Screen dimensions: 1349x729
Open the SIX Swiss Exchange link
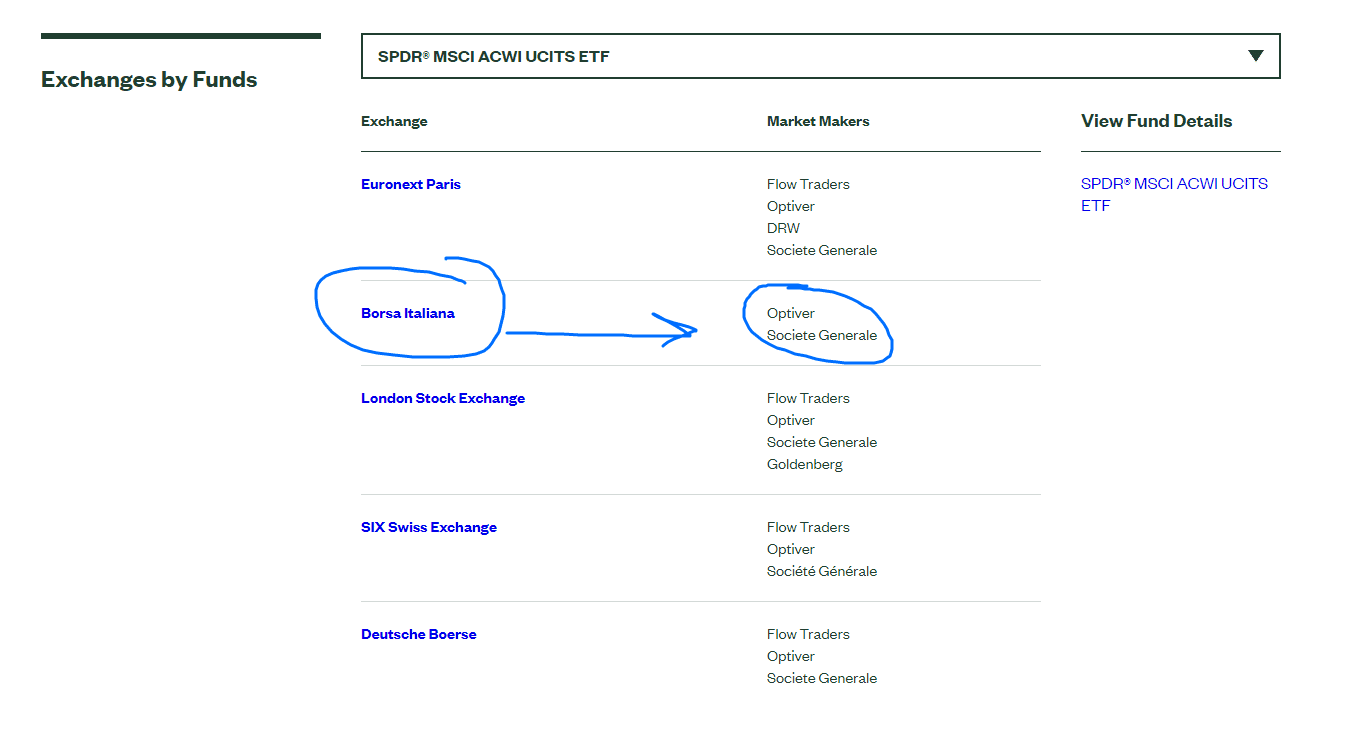(x=429, y=527)
